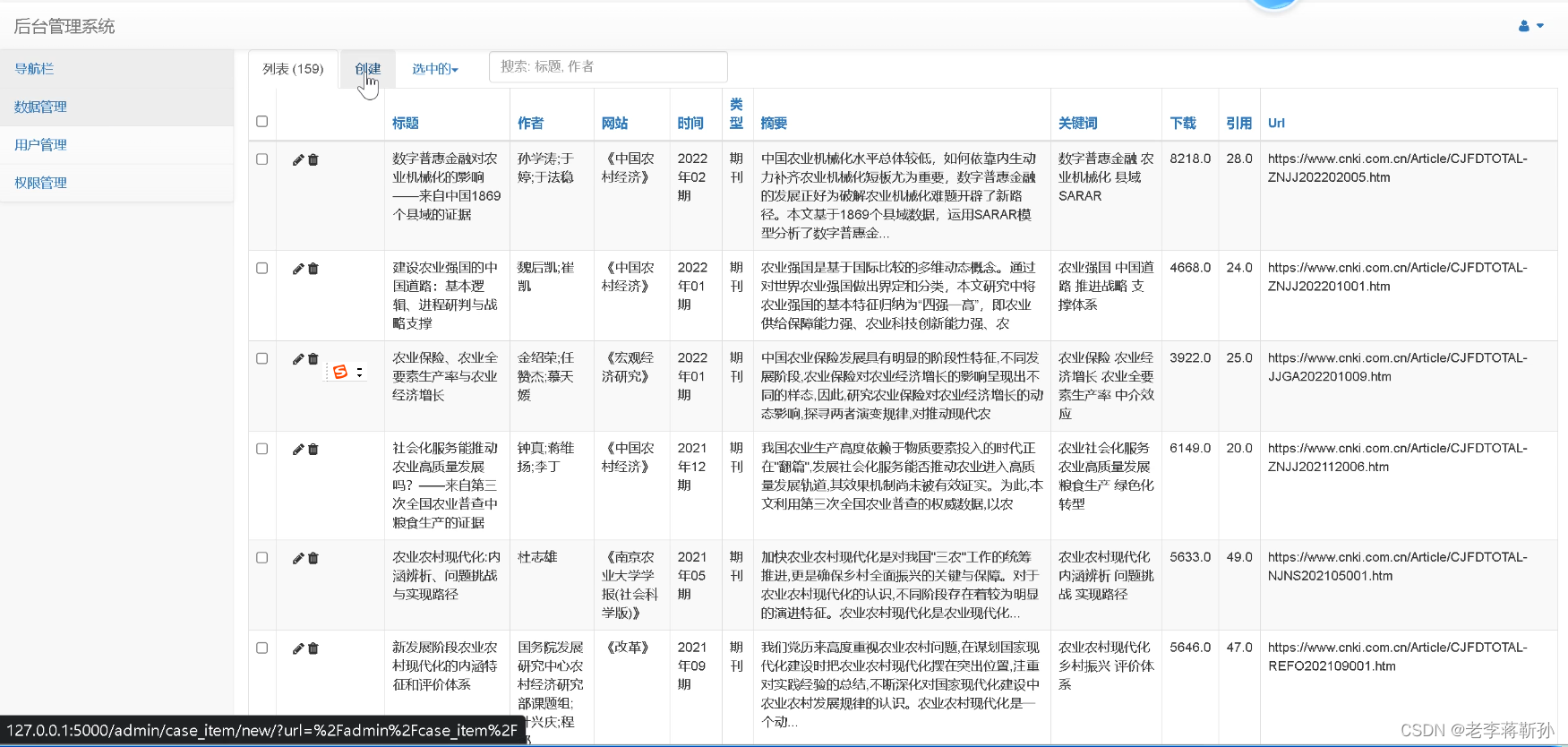
Task: Click the website cell 《南京农业大学学报(社会科学版)》
Action: 630,585
